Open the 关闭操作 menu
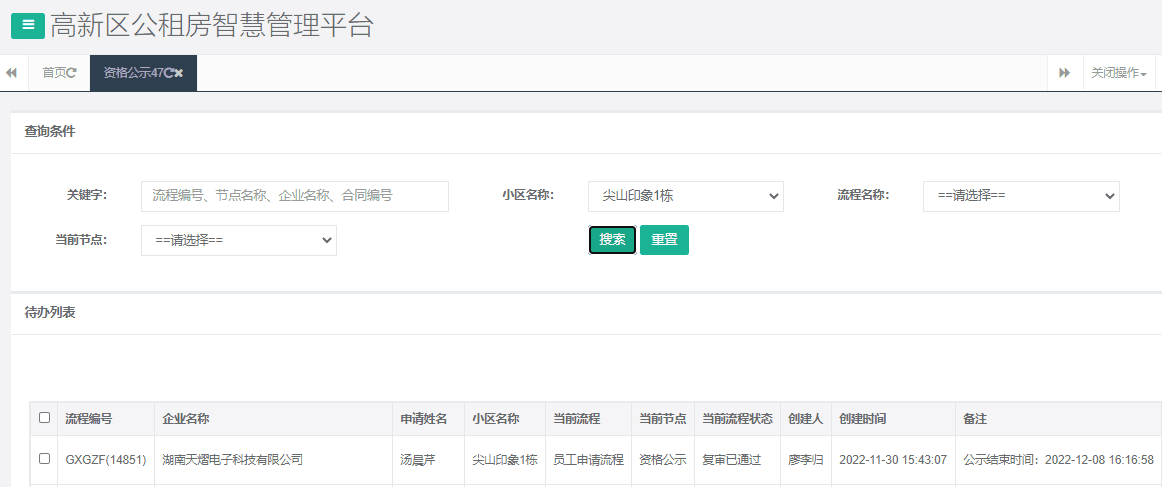The height and width of the screenshot is (487, 1162). 1118,73
